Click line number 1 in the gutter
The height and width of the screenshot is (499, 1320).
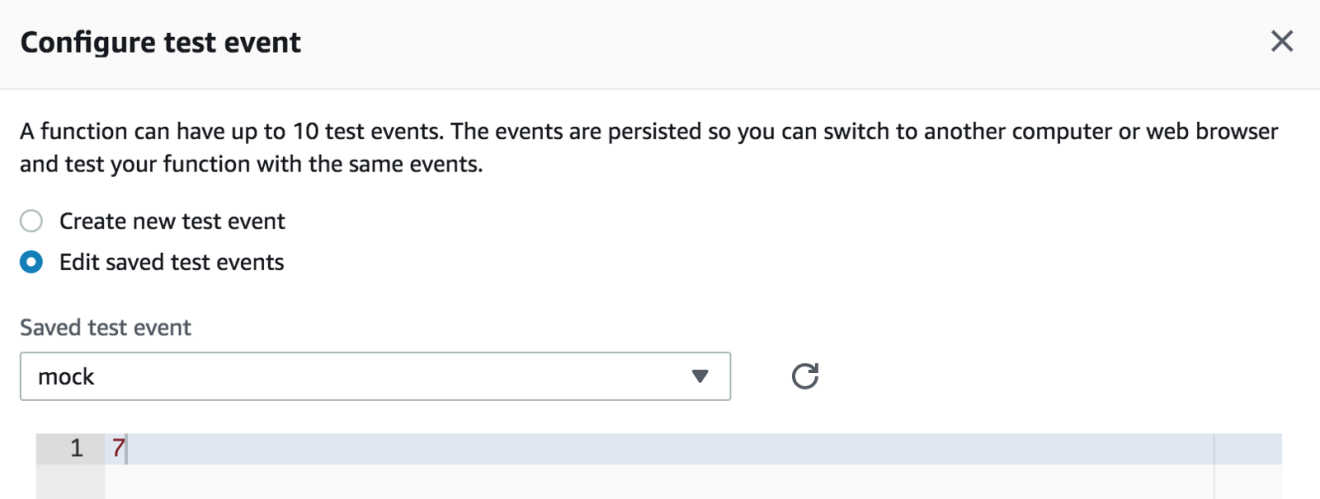(x=77, y=449)
